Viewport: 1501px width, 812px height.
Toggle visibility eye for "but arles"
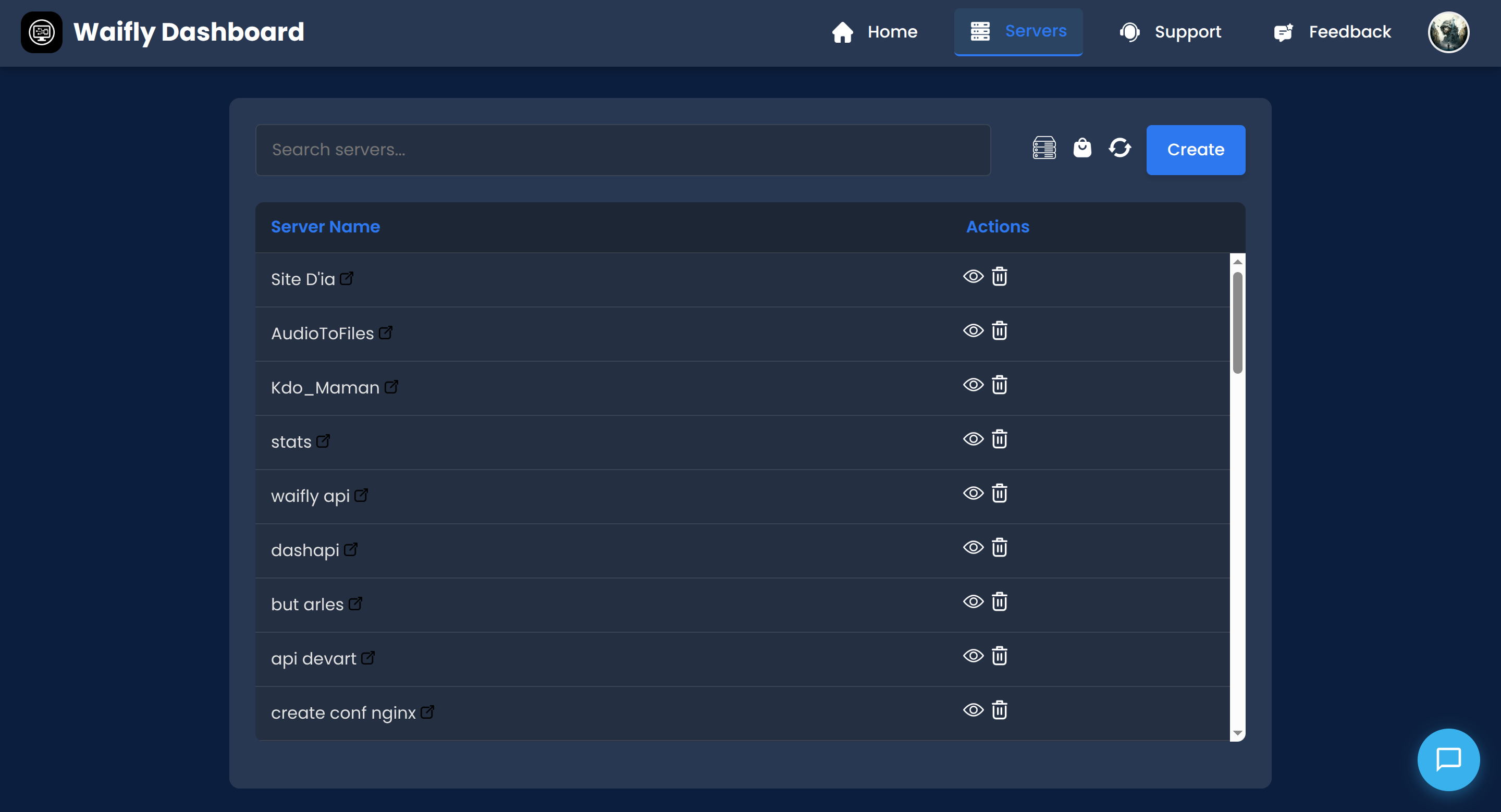click(973, 601)
